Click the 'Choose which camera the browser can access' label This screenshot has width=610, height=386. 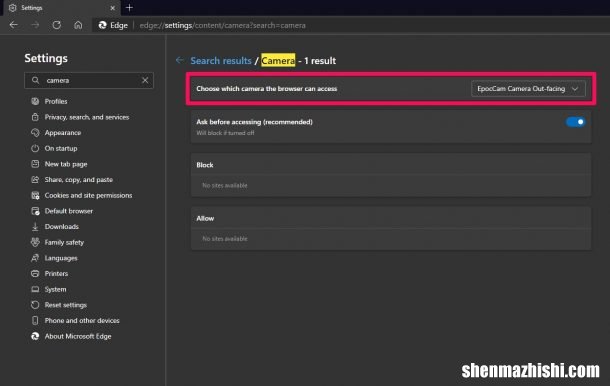[266, 89]
